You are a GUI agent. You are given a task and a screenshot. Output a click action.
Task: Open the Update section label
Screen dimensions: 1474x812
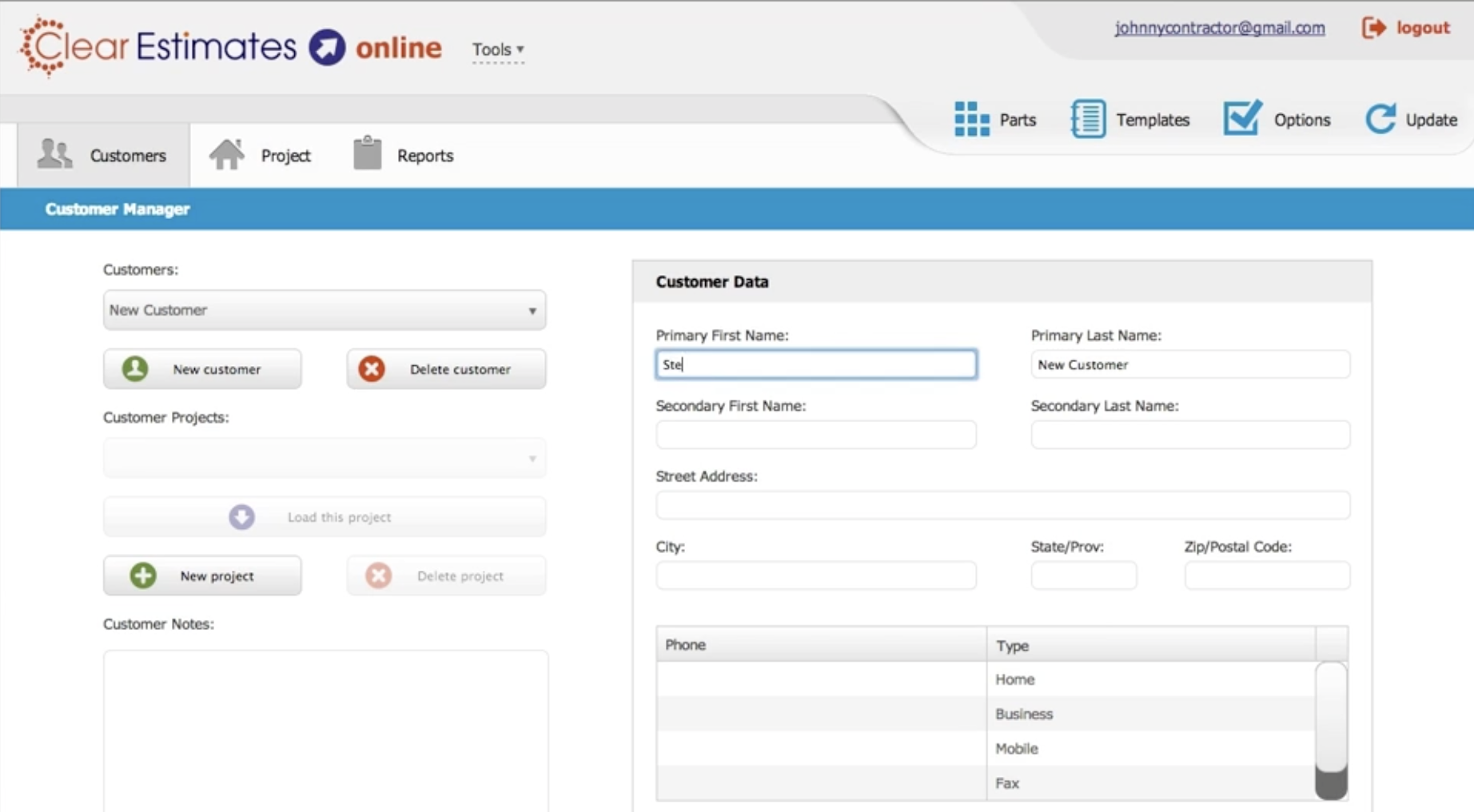point(1432,120)
